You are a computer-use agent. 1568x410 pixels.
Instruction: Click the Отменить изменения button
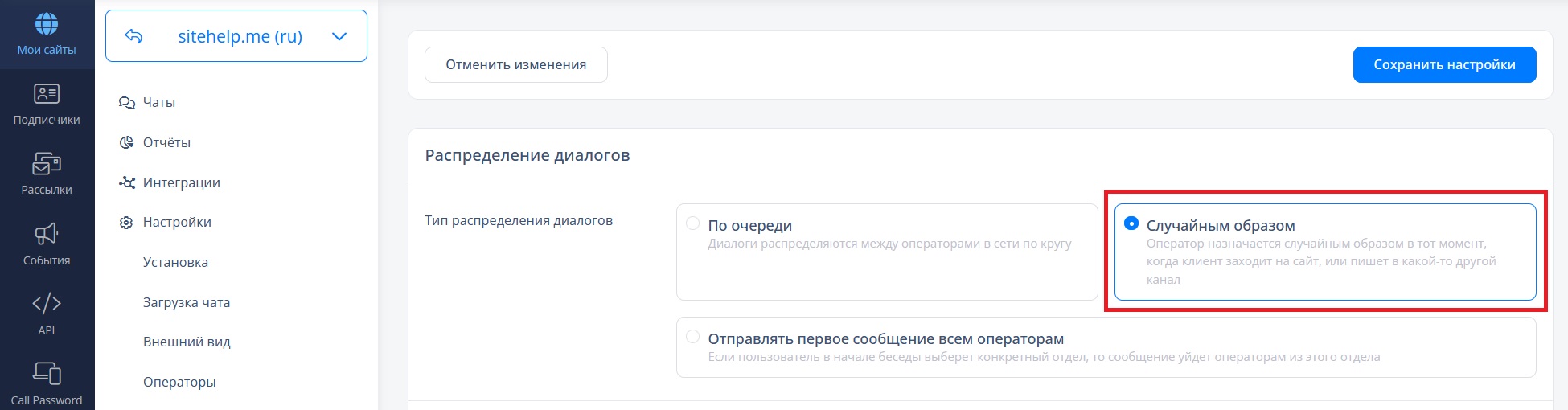coord(515,64)
